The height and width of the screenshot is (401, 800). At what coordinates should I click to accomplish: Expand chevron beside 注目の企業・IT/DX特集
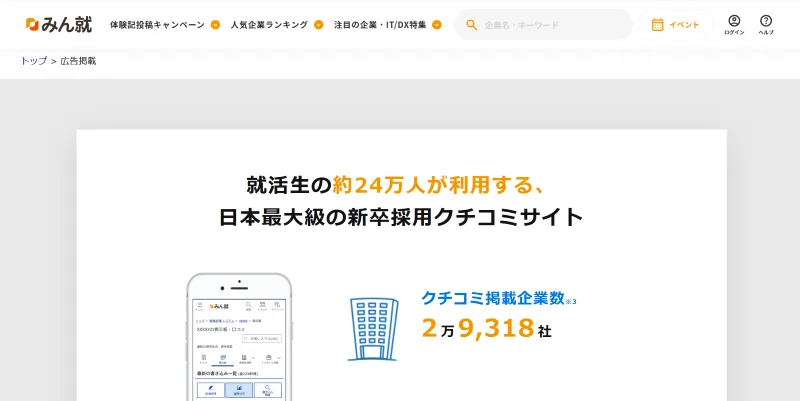pos(437,24)
